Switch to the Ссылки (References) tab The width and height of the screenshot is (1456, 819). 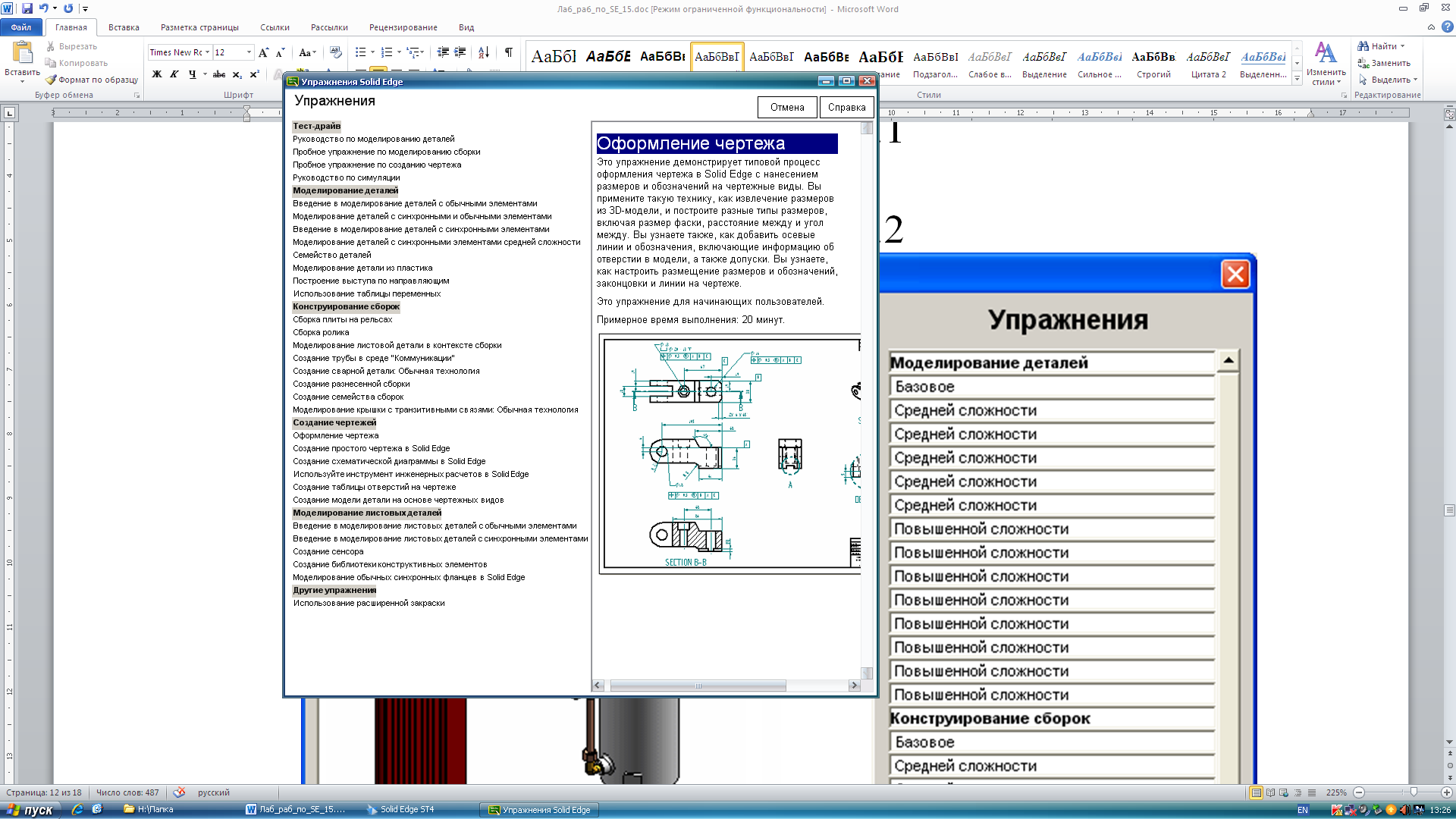pyautogui.click(x=275, y=27)
